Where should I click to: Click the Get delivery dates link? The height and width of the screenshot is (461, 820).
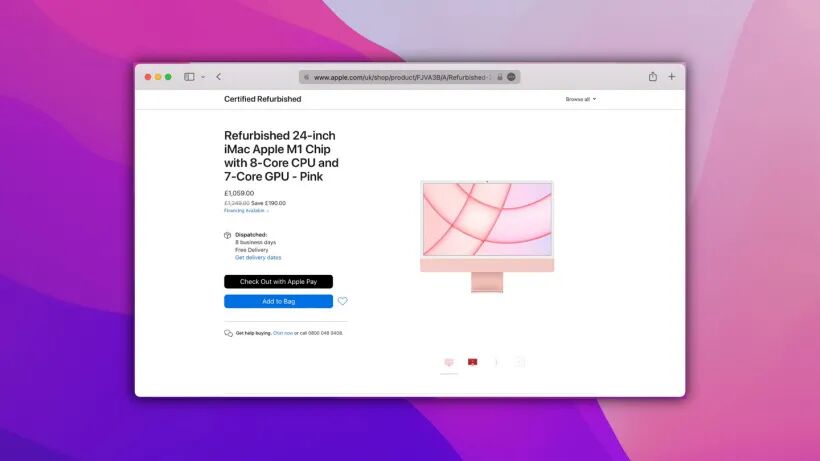258,258
